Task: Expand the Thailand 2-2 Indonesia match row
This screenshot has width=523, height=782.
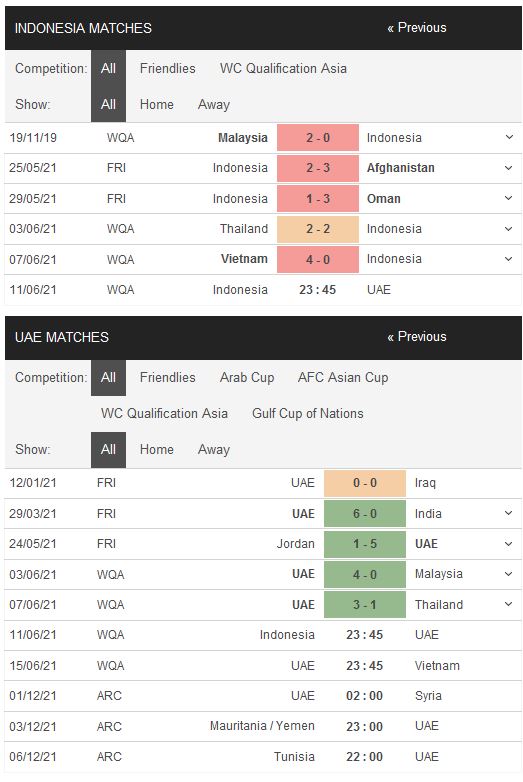Action: (509, 228)
